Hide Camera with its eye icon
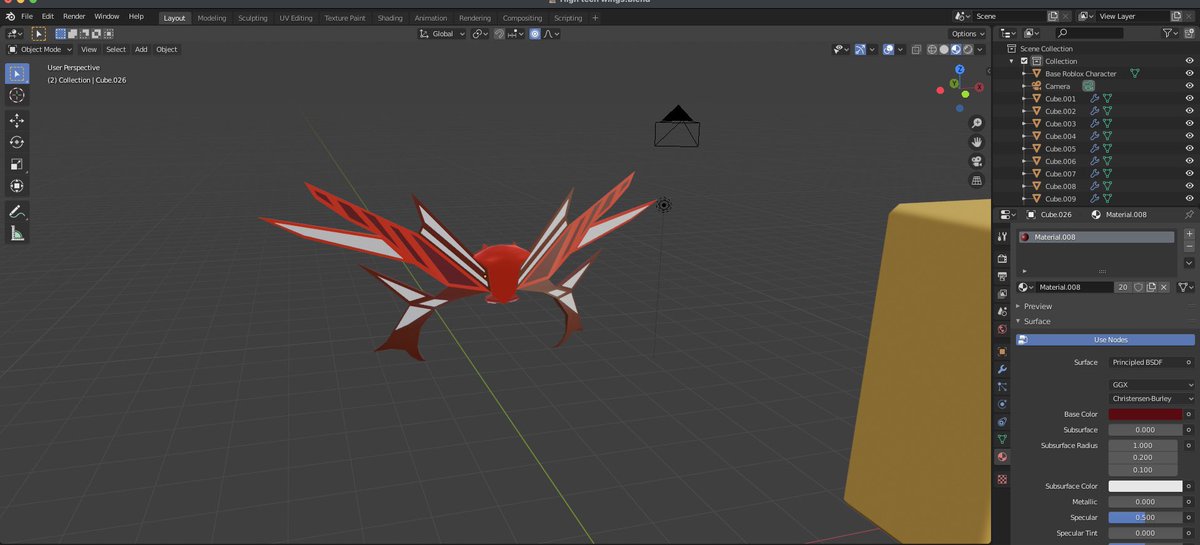 click(1189, 86)
